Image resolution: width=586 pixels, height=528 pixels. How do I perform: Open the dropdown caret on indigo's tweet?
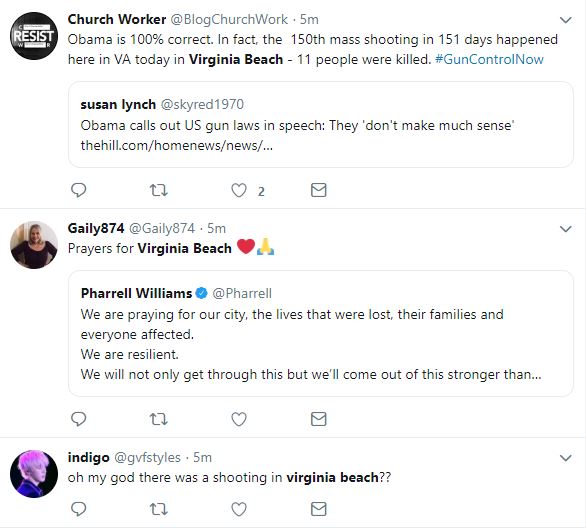pos(566,458)
